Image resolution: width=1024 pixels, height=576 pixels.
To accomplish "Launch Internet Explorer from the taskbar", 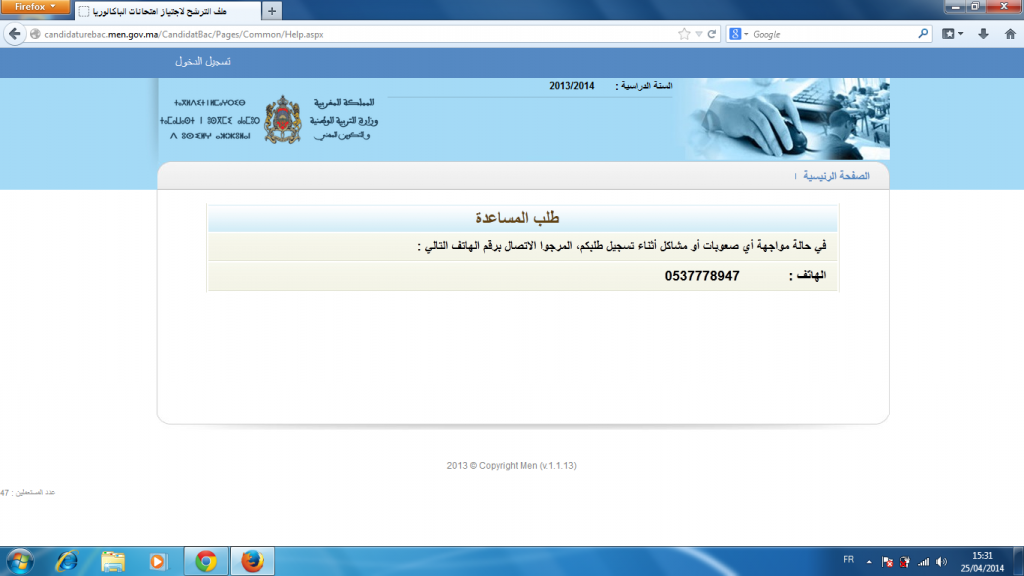I will click(x=67, y=562).
